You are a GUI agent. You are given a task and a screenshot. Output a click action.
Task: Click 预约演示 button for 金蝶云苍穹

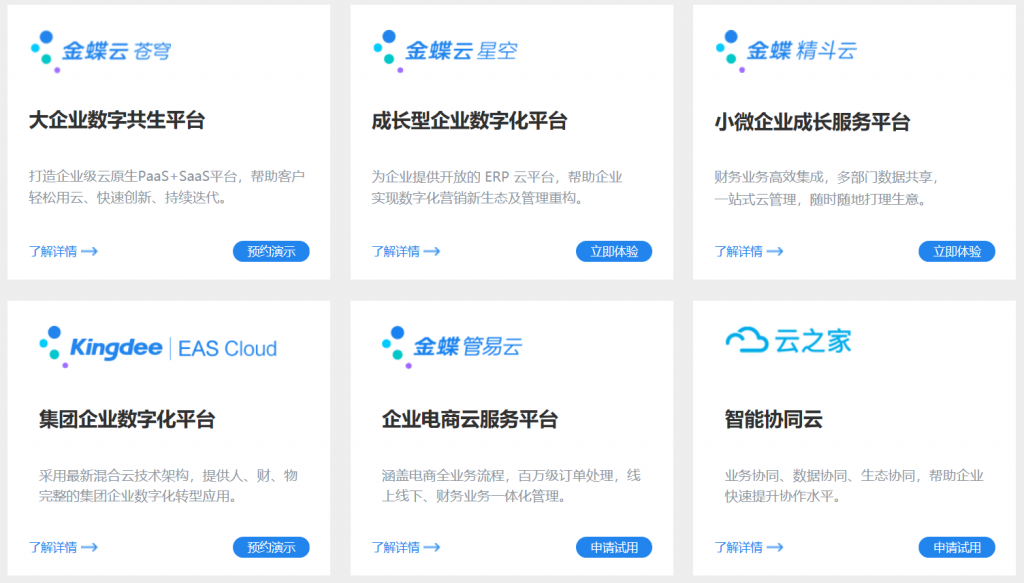(x=271, y=251)
